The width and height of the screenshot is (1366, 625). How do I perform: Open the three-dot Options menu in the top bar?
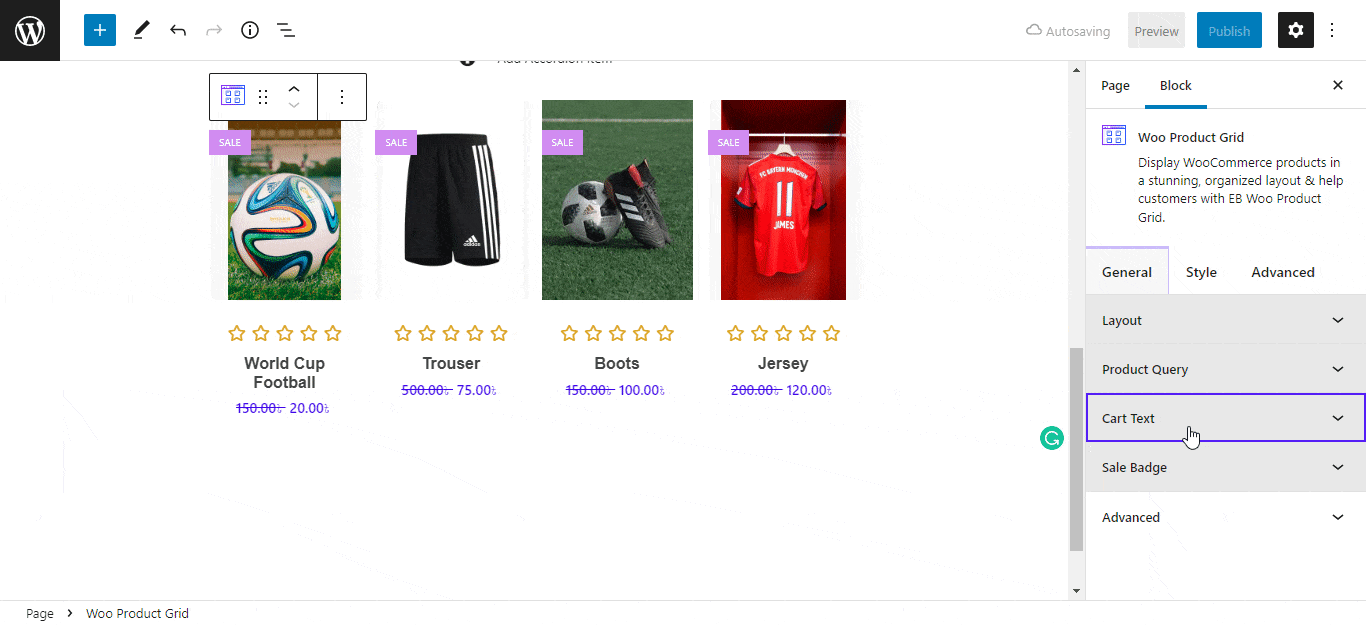point(1332,30)
